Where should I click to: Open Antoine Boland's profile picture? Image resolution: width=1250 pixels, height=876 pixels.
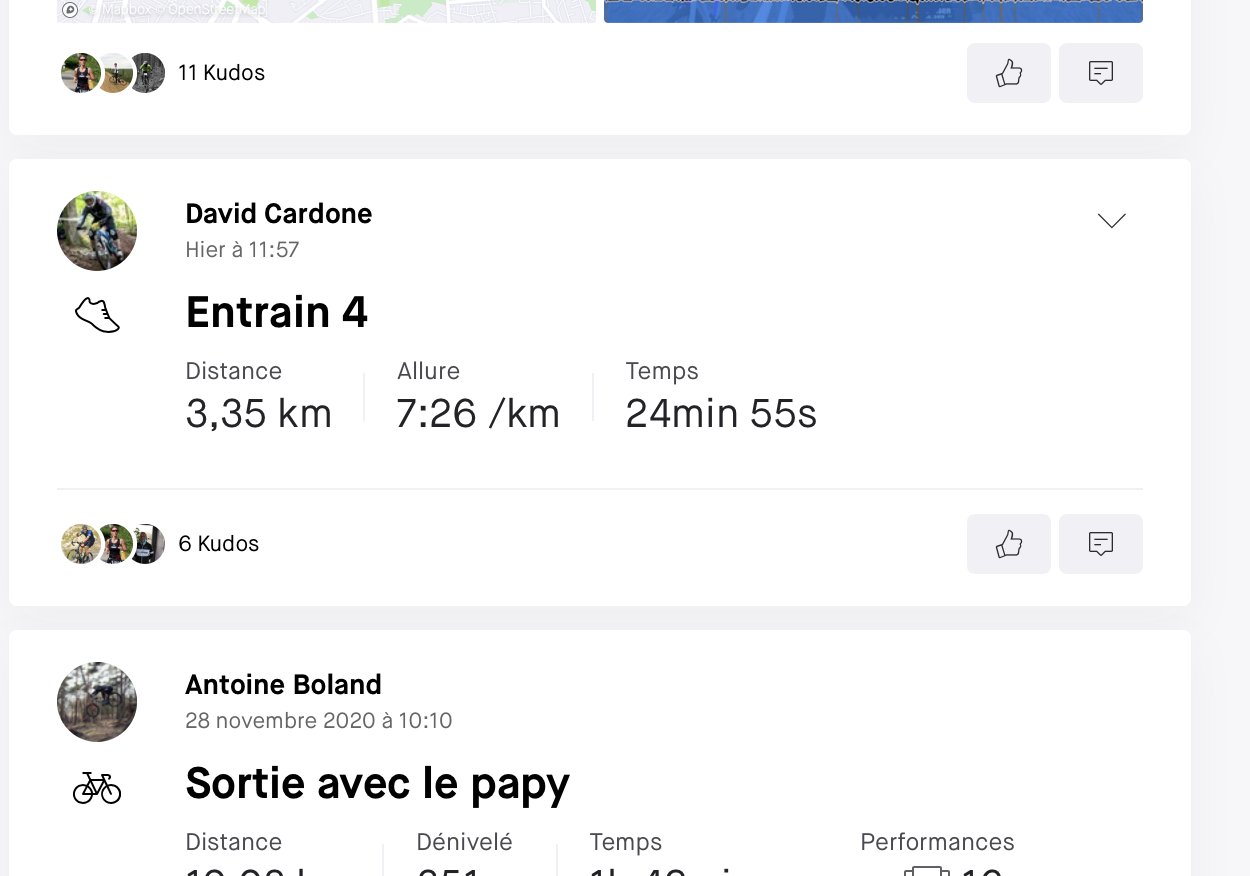[x=97, y=702]
